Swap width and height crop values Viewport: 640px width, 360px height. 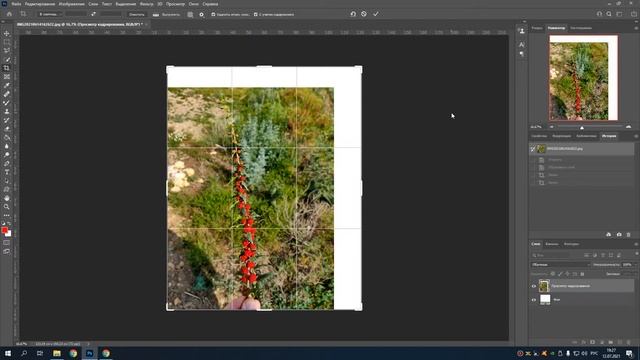click(93, 14)
